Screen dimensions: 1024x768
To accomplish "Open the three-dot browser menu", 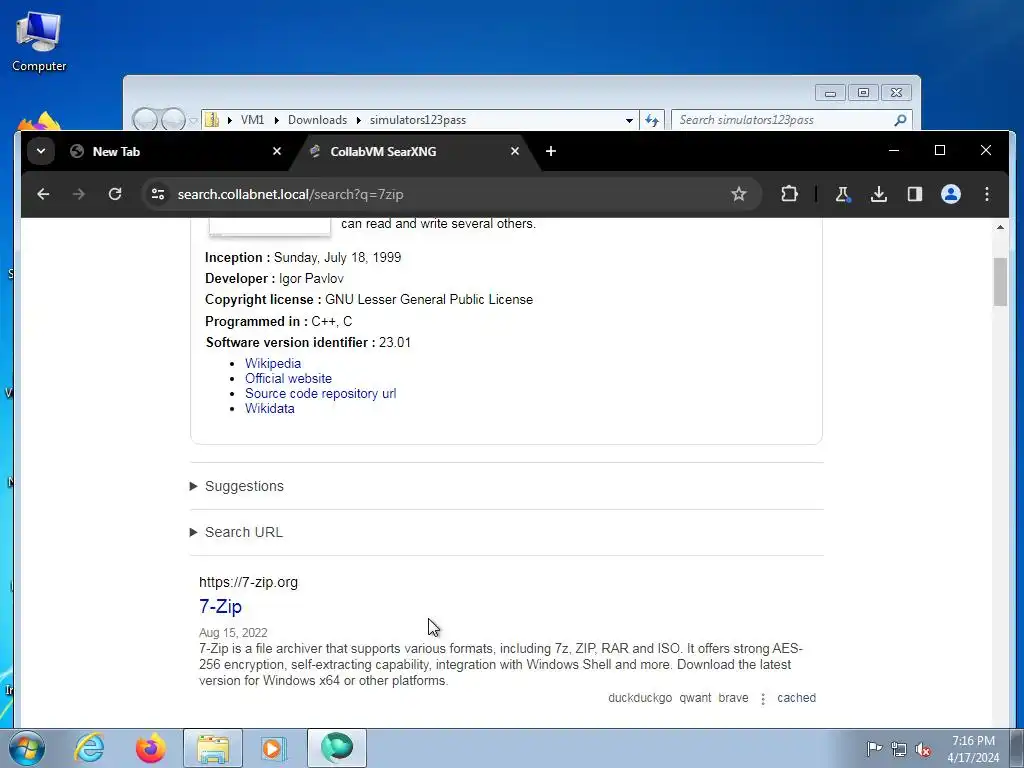I will tap(987, 194).
